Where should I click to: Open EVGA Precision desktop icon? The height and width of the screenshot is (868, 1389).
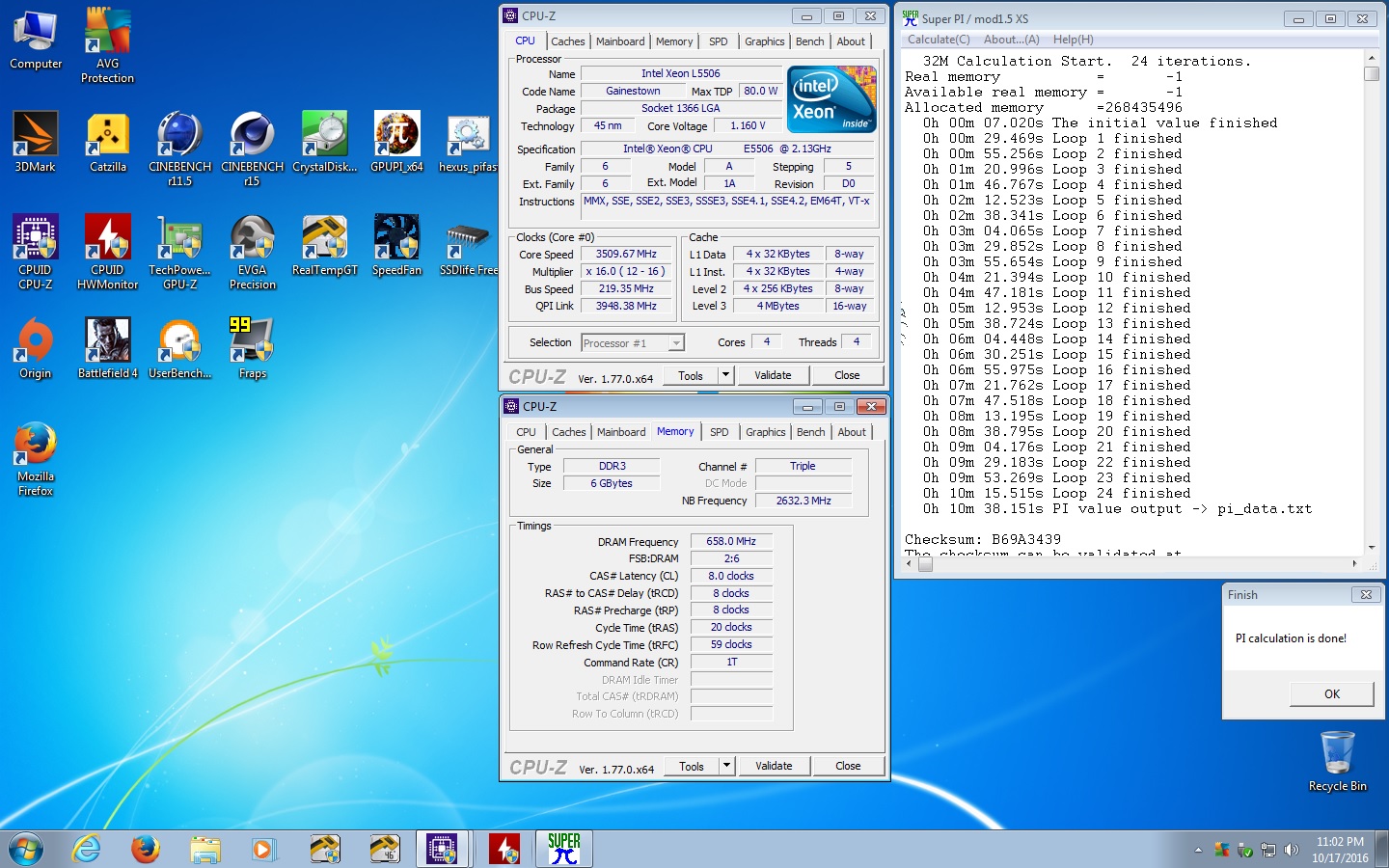(x=253, y=252)
